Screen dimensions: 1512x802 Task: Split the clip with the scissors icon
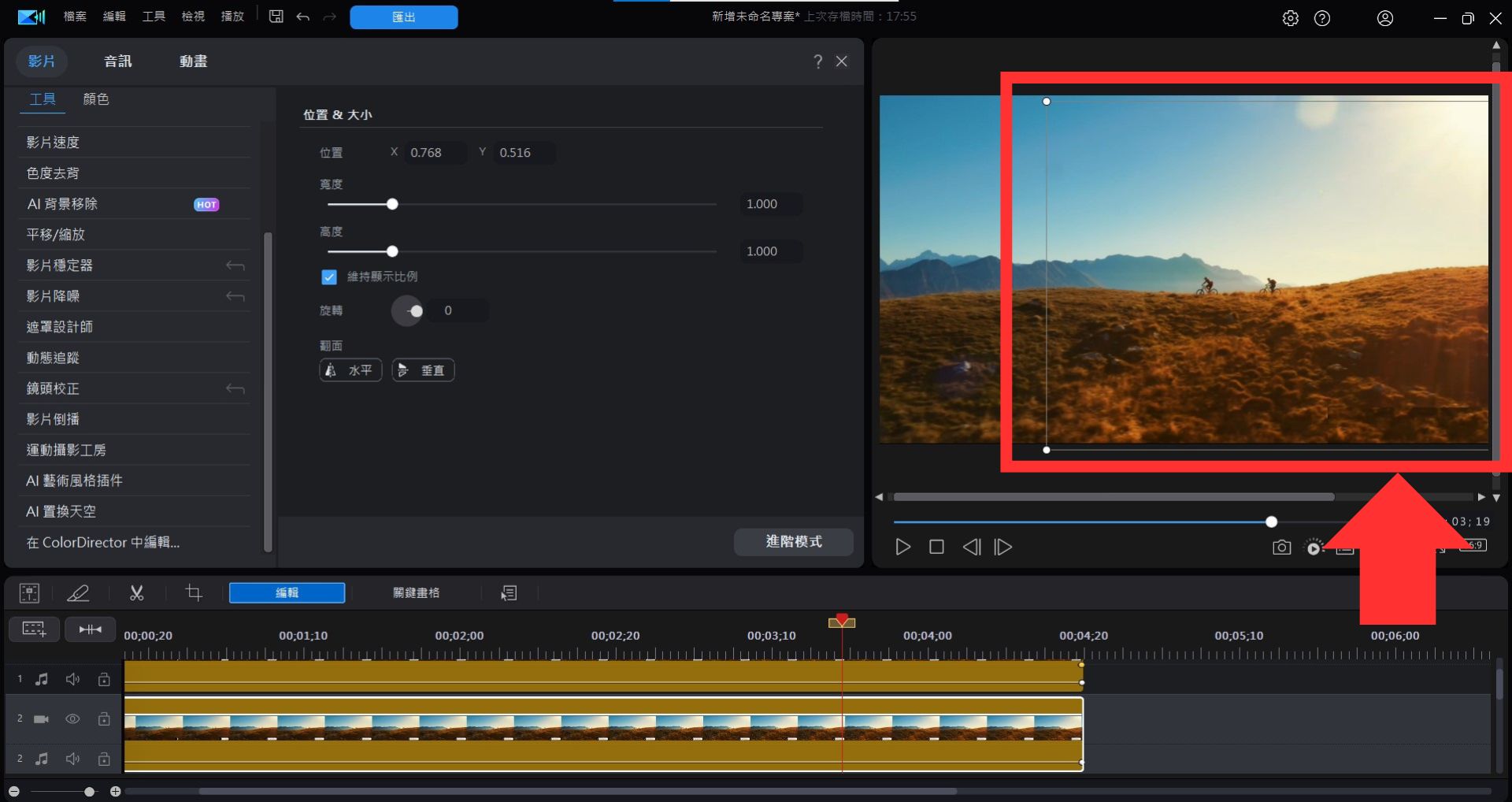137,593
